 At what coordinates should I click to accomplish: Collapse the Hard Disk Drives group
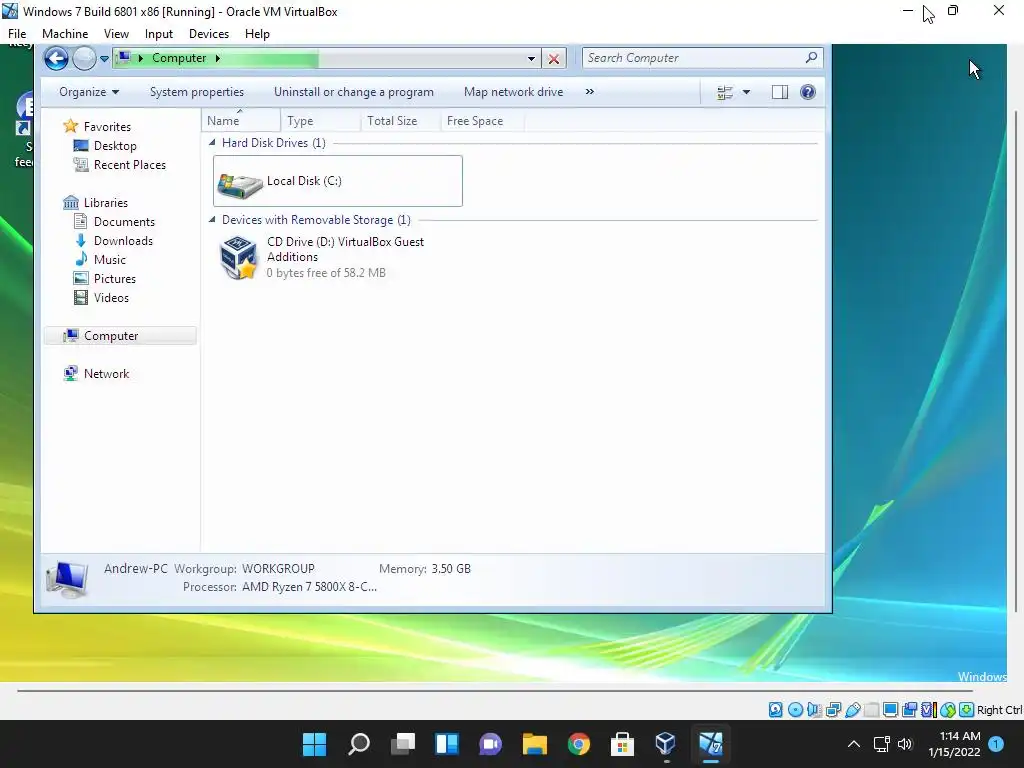pyautogui.click(x=212, y=142)
